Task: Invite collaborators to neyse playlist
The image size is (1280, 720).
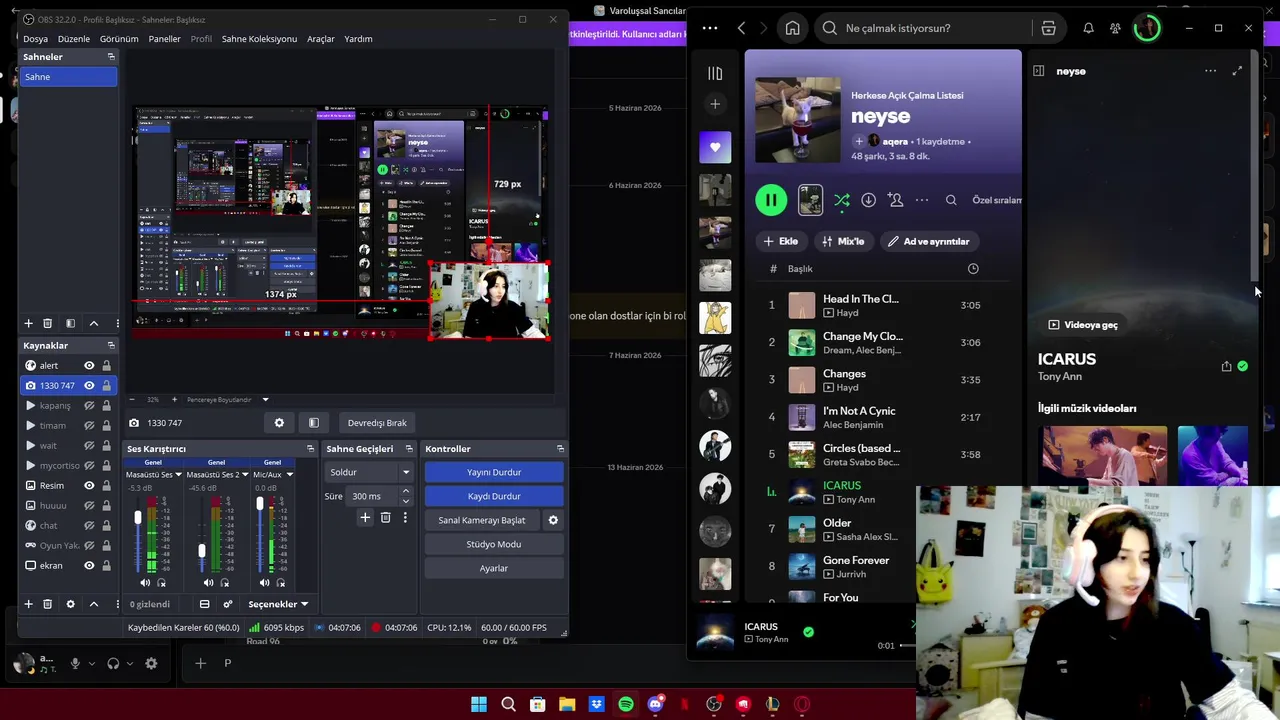Action: tap(895, 200)
